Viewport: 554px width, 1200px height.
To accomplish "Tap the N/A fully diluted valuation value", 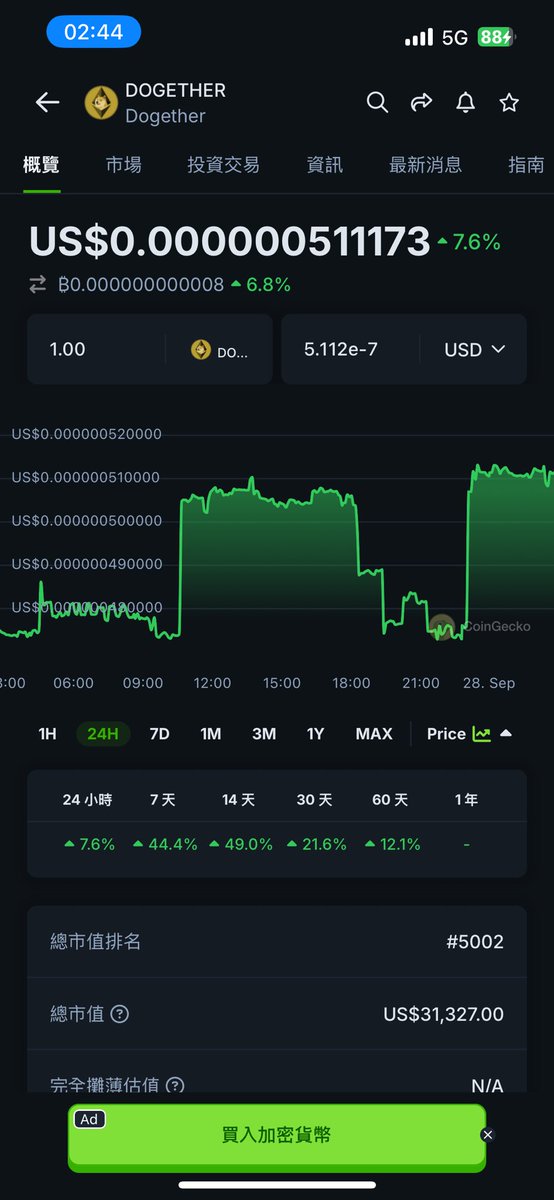I will point(487,1086).
